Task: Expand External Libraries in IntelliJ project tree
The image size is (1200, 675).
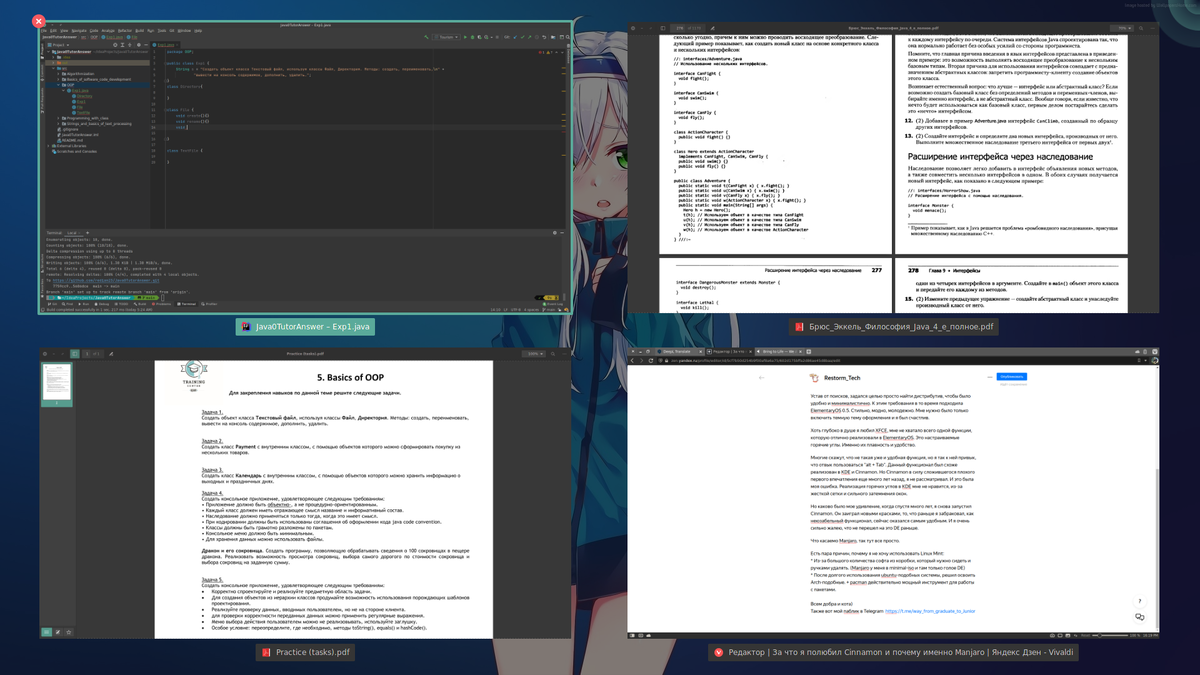Action: pos(48,146)
